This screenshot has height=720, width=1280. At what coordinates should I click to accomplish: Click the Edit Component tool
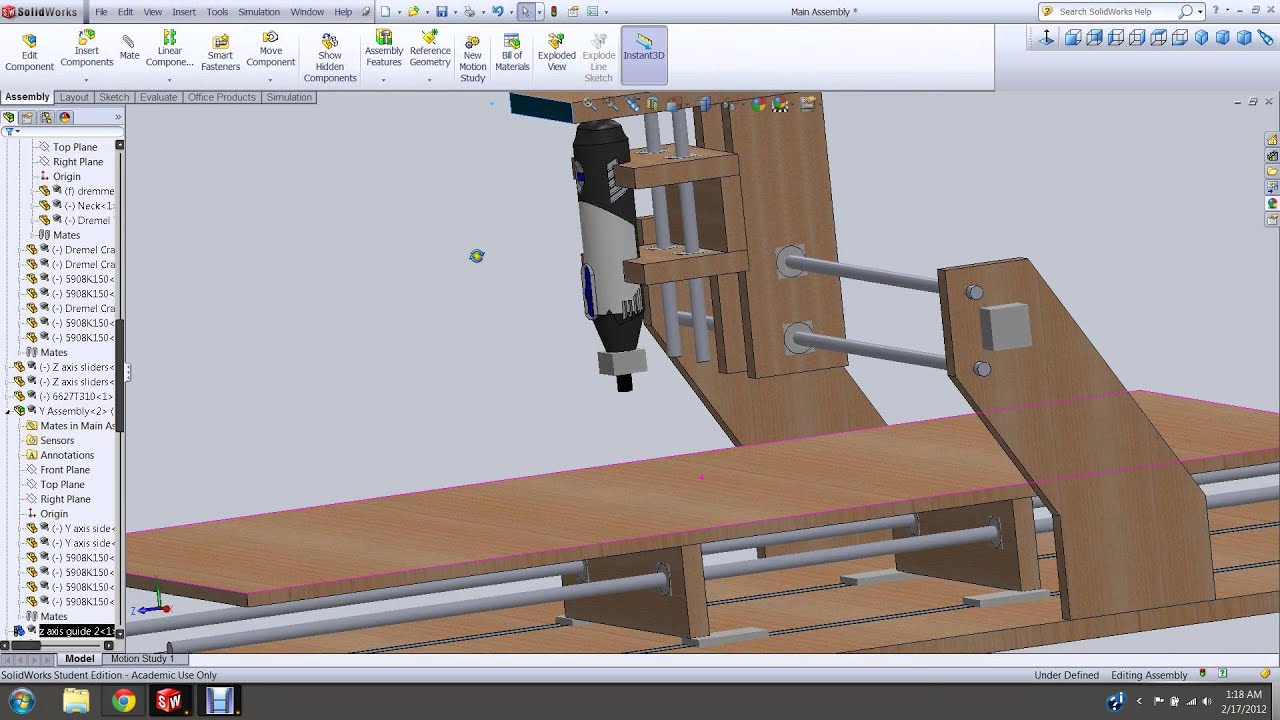[x=29, y=53]
